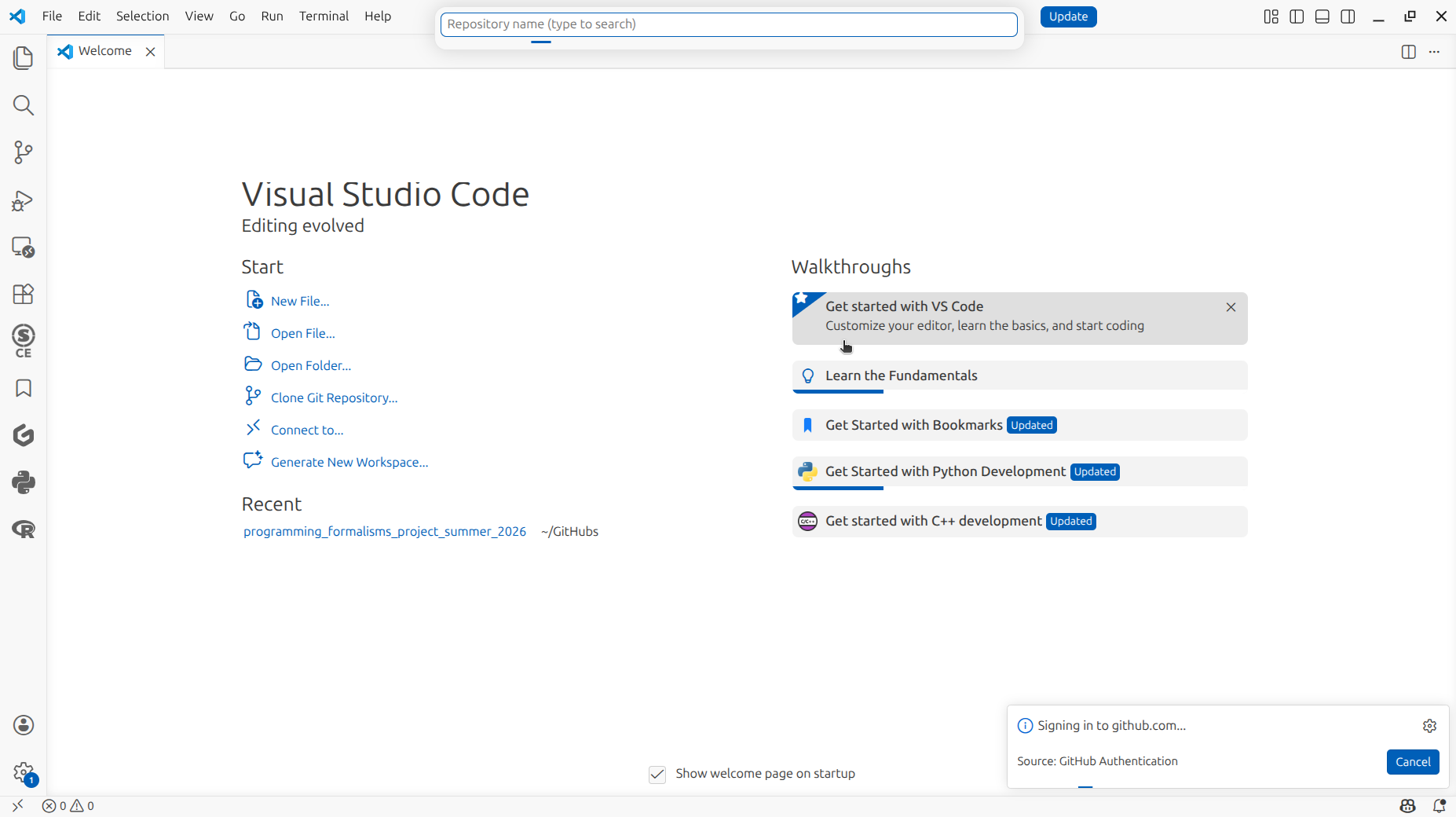The image size is (1456, 817).
Task: Click Customize Layout icon in title bar
Action: (1271, 16)
